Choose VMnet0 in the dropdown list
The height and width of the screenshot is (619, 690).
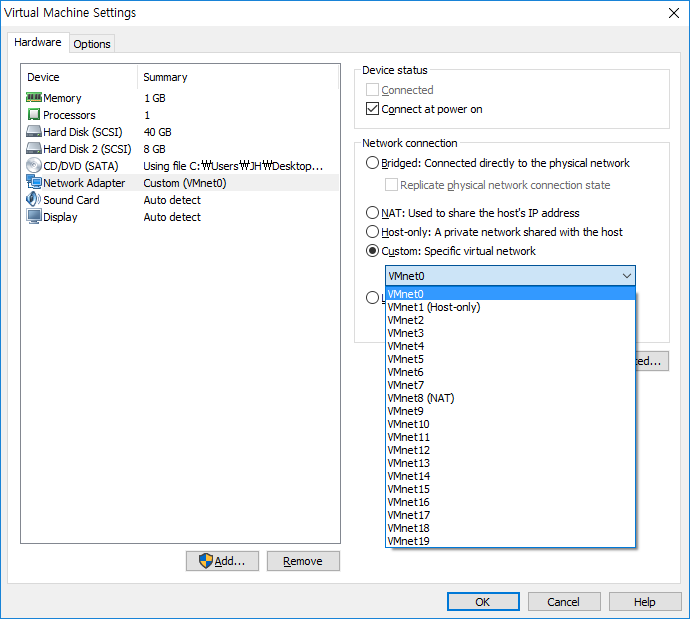tap(510, 294)
